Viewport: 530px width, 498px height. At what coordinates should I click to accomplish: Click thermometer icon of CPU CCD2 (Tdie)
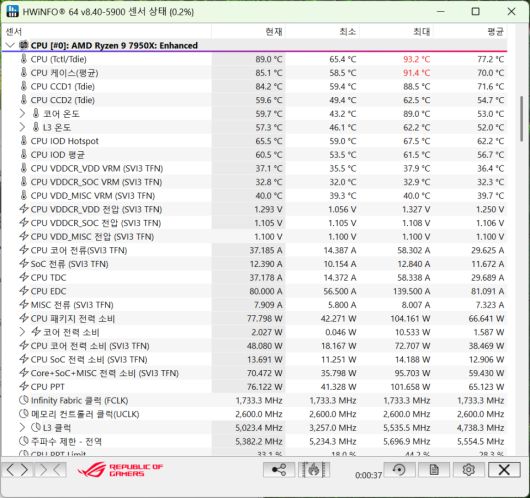(x=23, y=100)
